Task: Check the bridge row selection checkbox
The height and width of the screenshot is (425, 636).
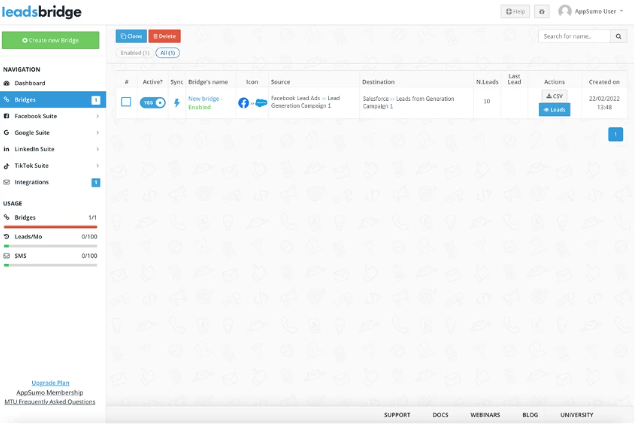Action: coord(126,102)
